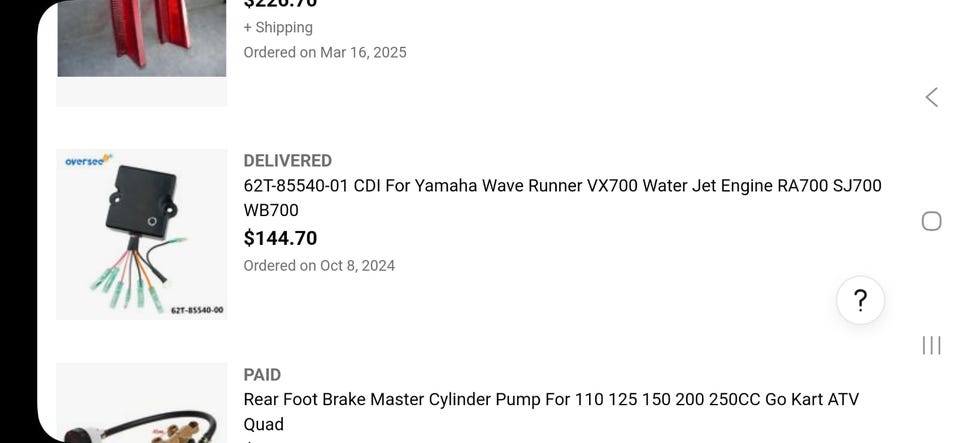Viewport: 960px width, 443px height.
Task: Tap the red item thumbnail of the top order
Action: (x=141, y=38)
